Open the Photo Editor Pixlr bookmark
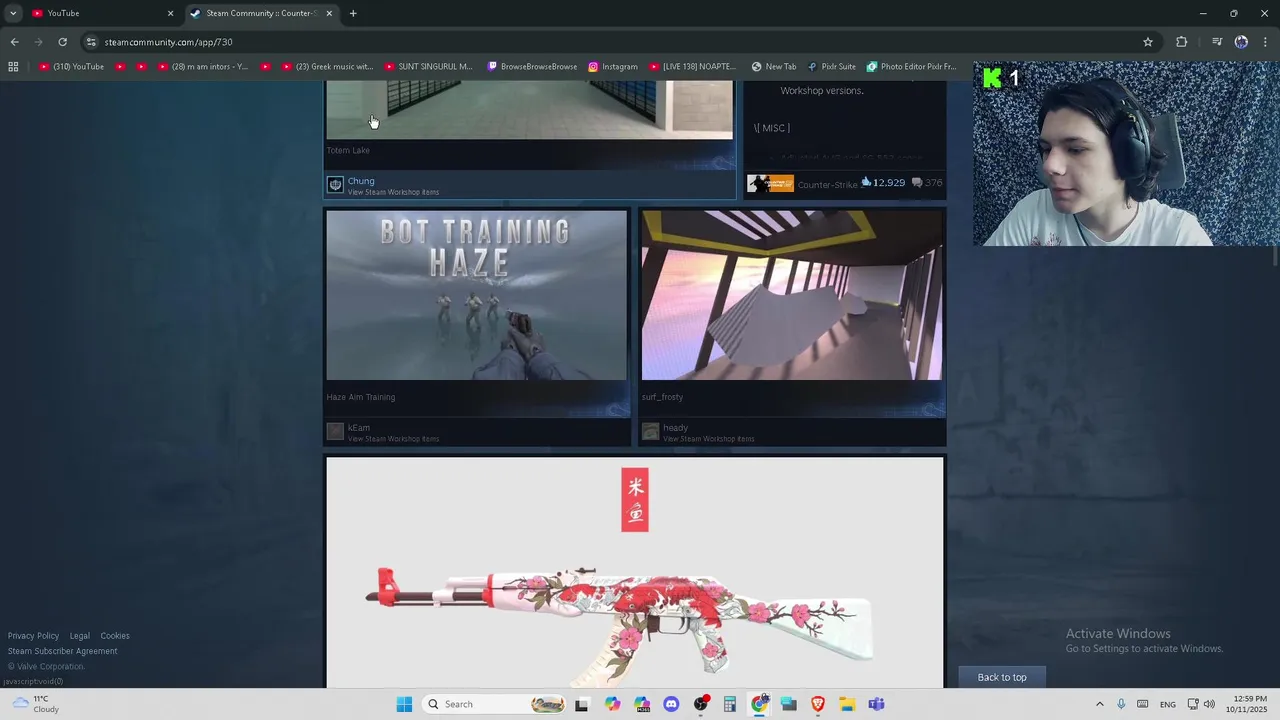Image resolution: width=1280 pixels, height=720 pixels. [x=912, y=67]
